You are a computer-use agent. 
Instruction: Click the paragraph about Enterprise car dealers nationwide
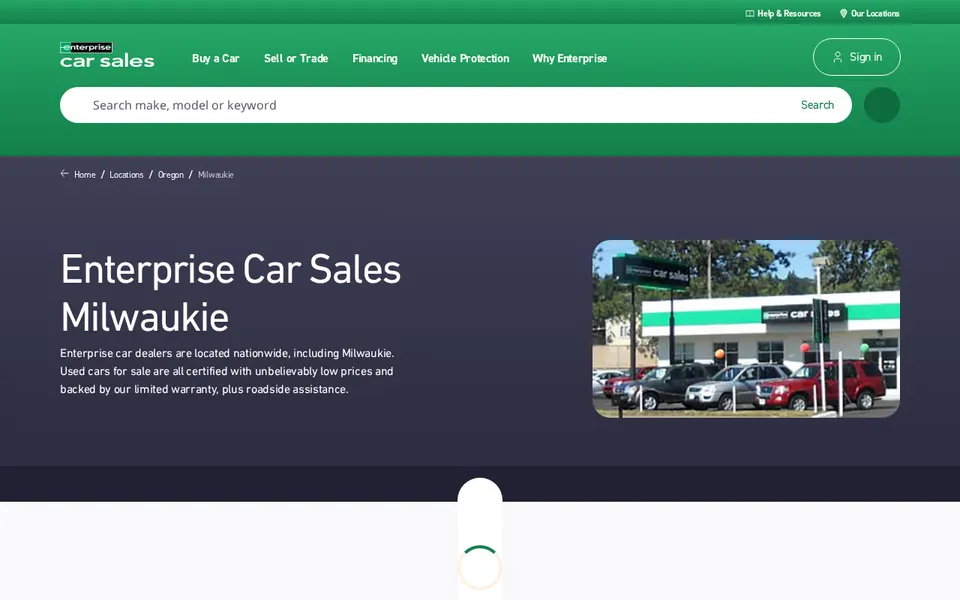click(x=227, y=371)
